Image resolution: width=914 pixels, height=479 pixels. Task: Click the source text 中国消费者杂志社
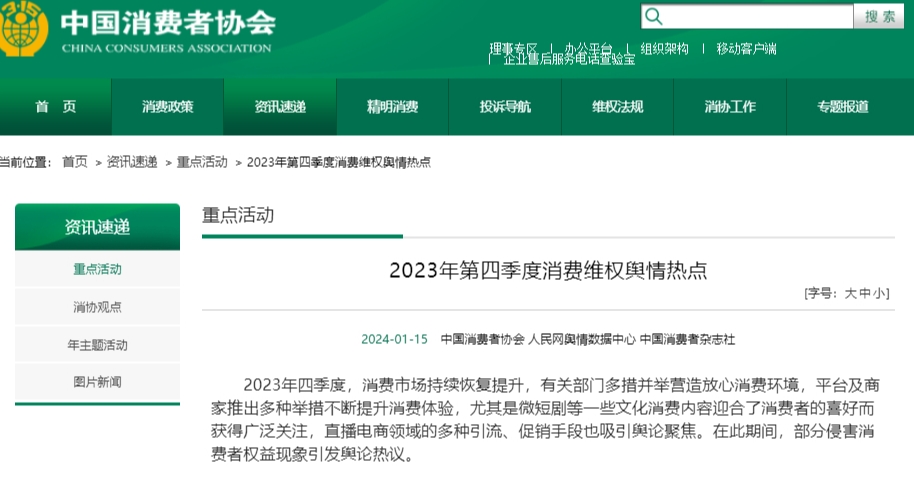point(687,339)
